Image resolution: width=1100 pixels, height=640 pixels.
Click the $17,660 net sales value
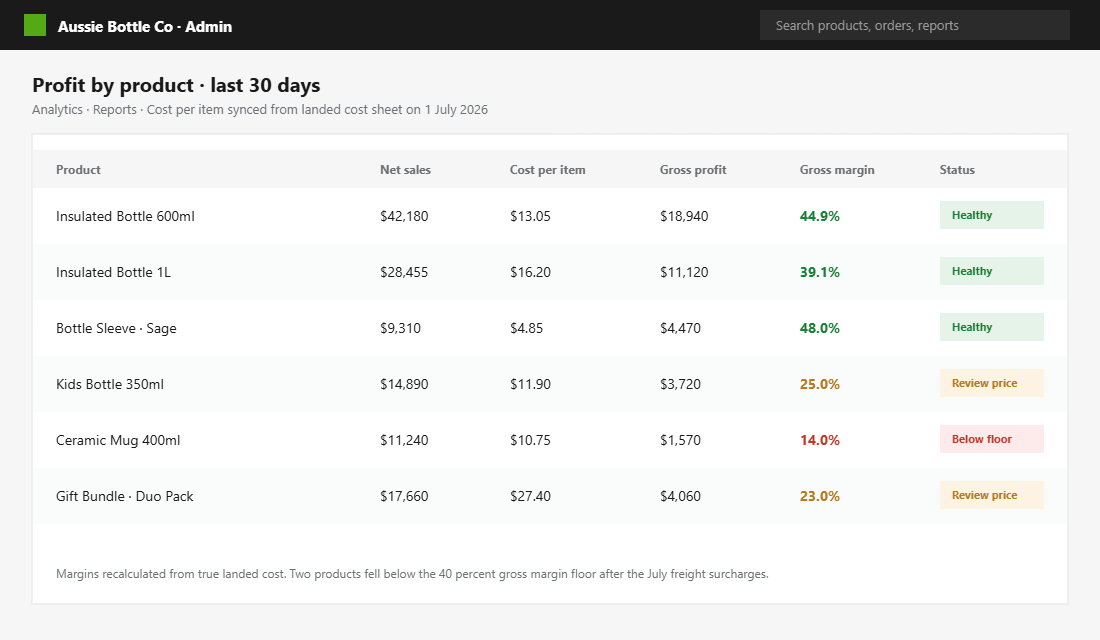tap(404, 496)
